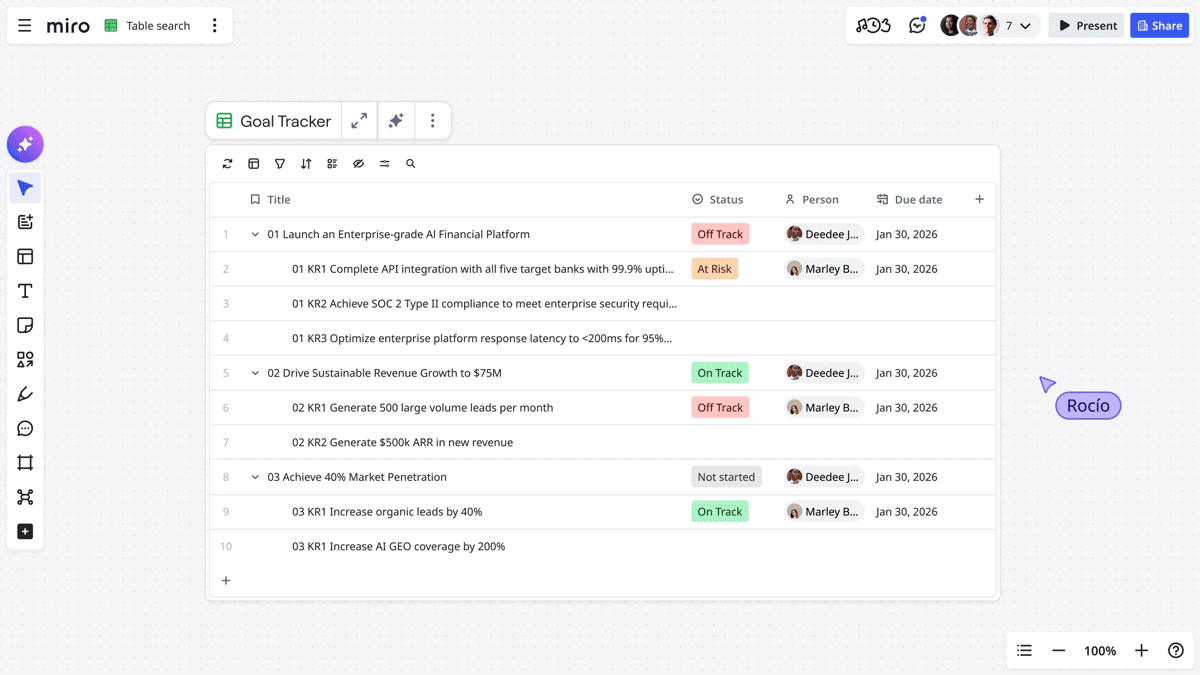
Task: Expand the collaborators list chevron
Action: pos(1025,26)
